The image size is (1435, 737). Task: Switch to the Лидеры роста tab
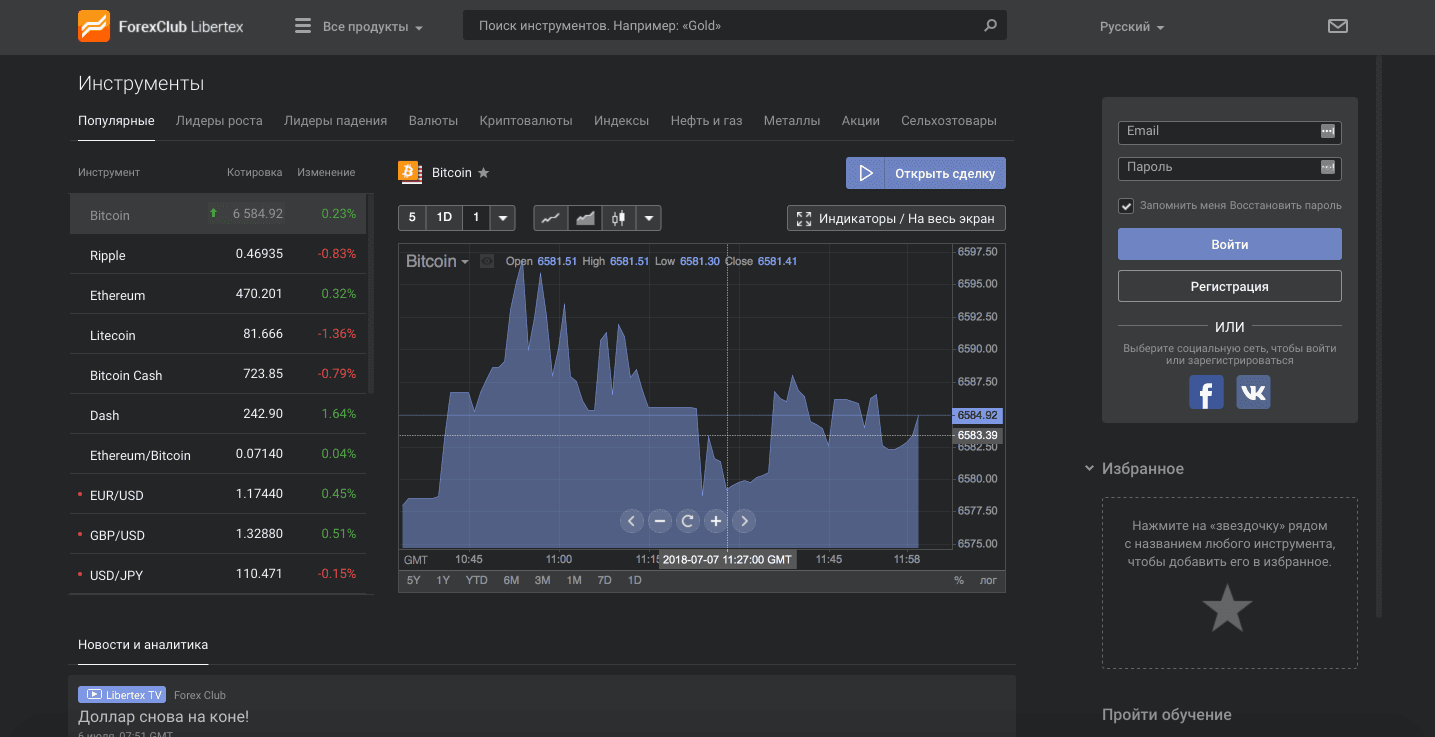(219, 120)
